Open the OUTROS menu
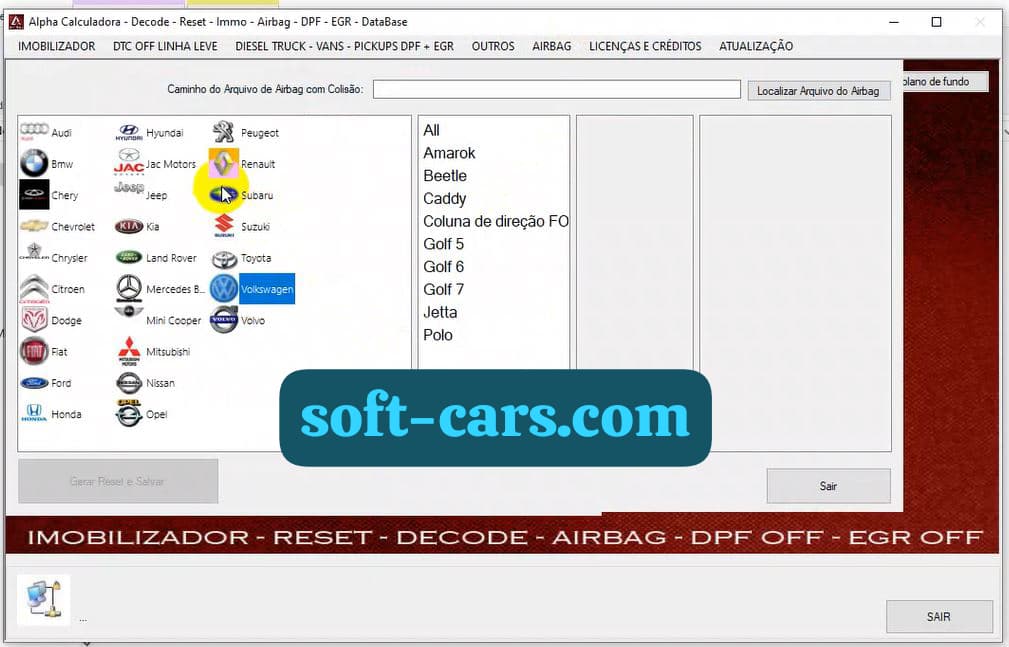 click(x=493, y=46)
